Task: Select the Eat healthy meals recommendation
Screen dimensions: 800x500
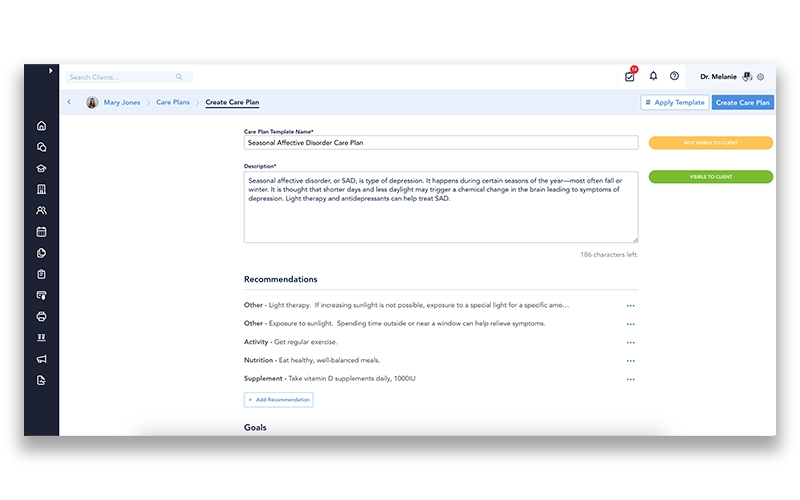Action: [312, 360]
